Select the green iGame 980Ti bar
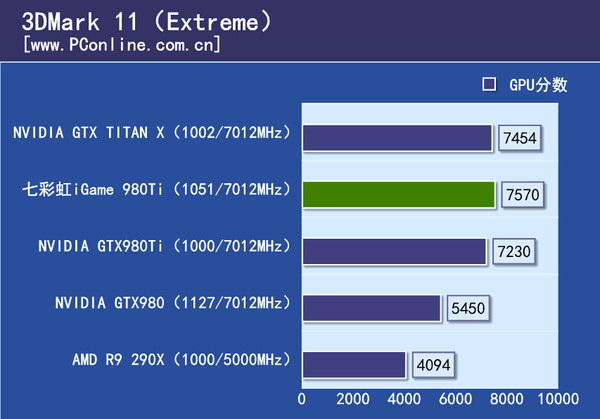 pos(399,194)
